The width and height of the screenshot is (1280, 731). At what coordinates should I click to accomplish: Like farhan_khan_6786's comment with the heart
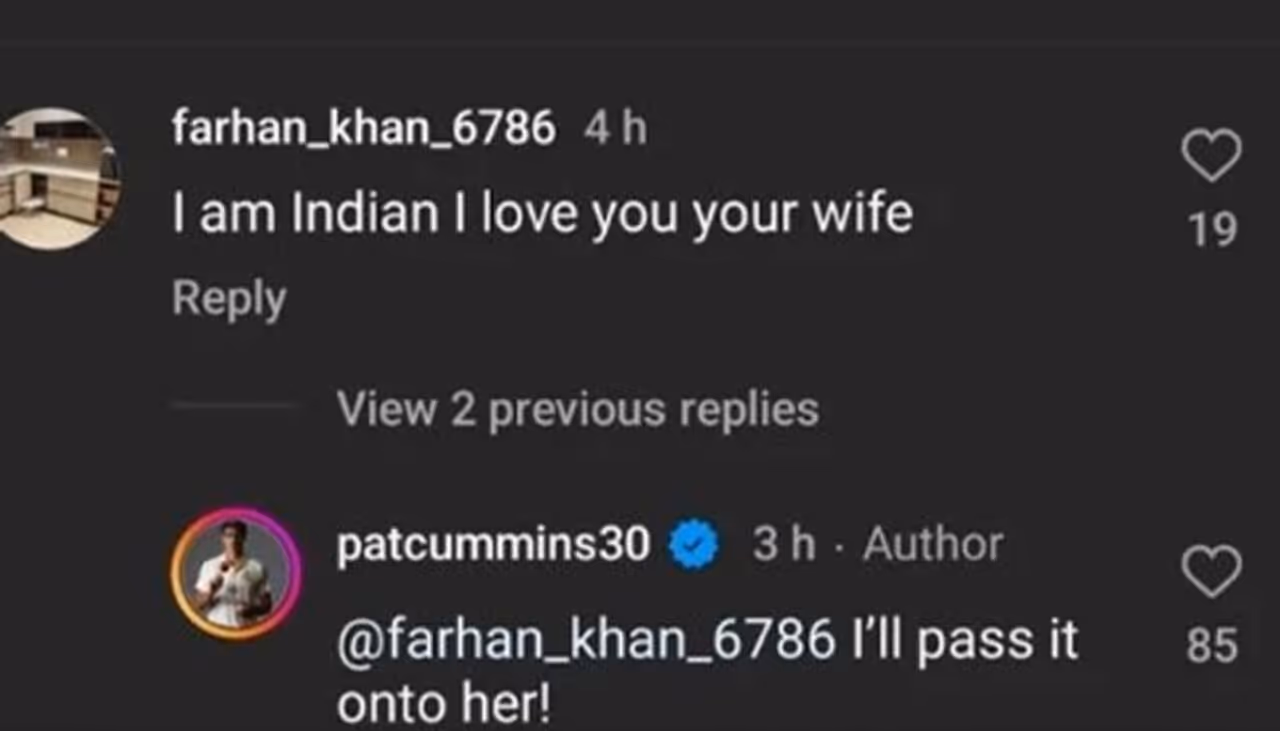coord(1211,157)
